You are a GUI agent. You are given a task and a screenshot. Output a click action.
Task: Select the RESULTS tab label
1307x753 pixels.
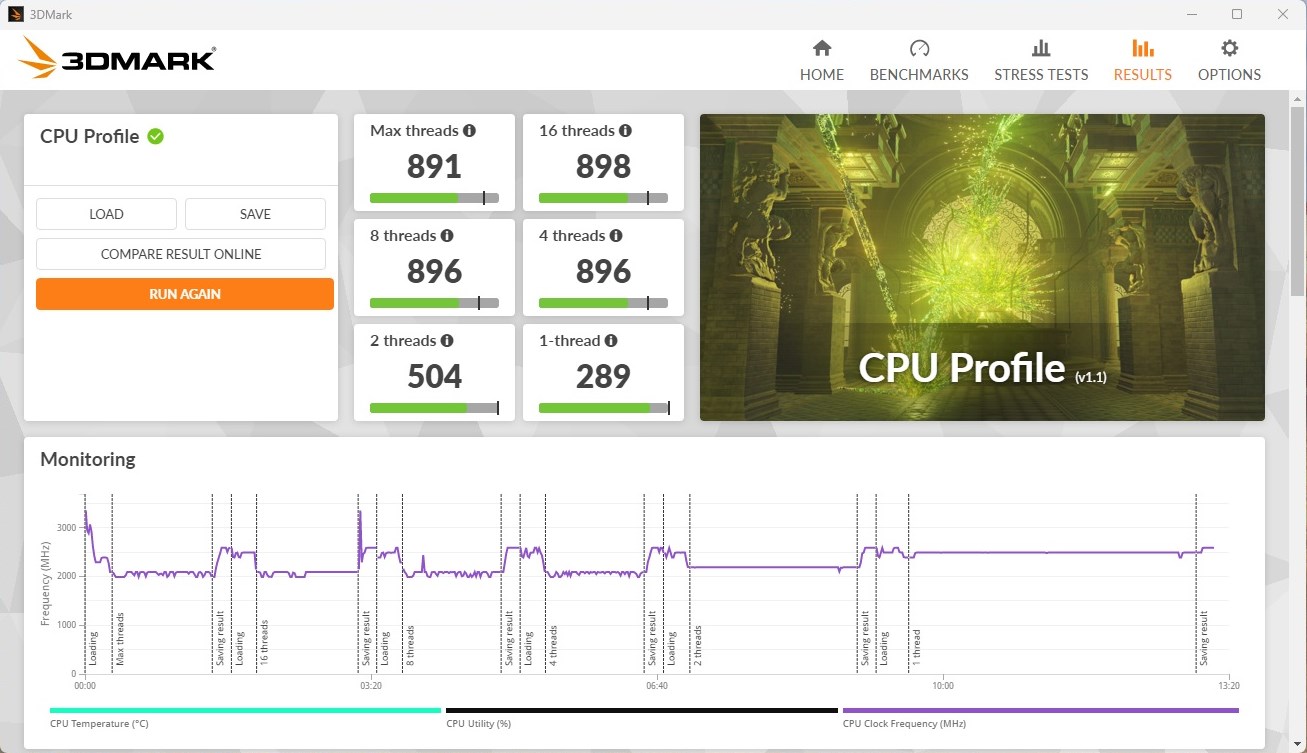tap(1143, 75)
